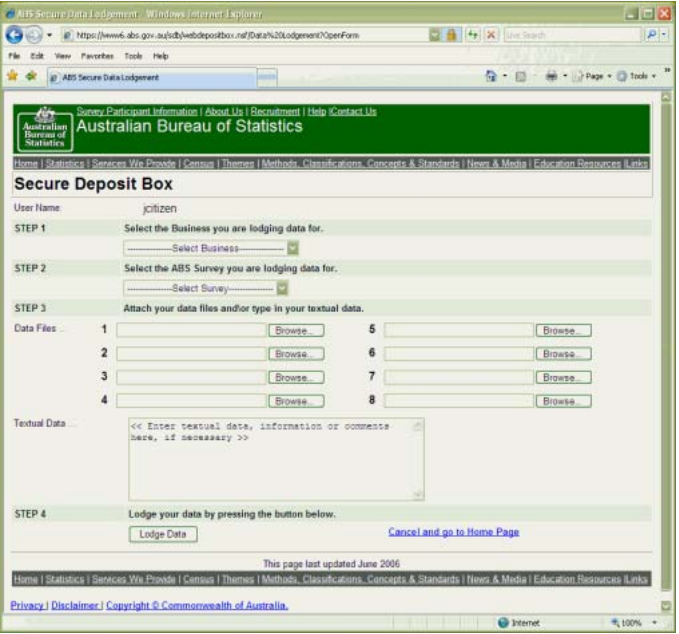Click Browse for data file 4
This screenshot has width=679, height=634.
click(296, 401)
